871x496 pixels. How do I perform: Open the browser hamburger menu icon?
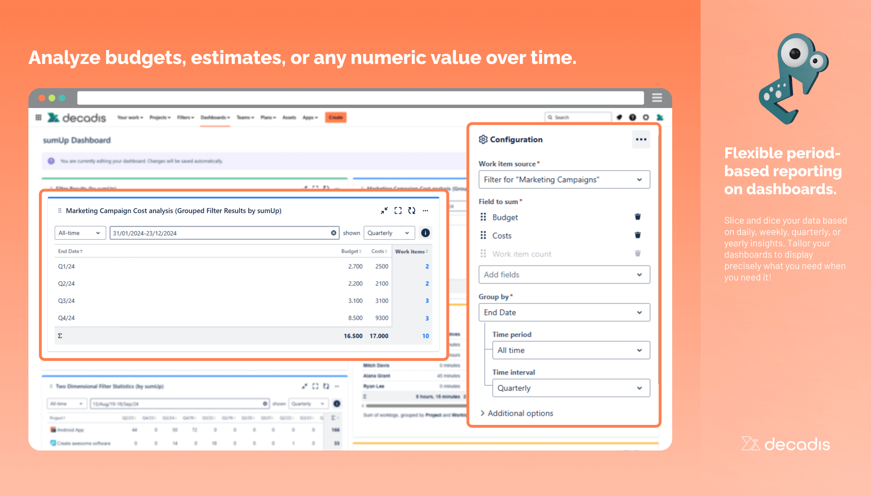657,98
